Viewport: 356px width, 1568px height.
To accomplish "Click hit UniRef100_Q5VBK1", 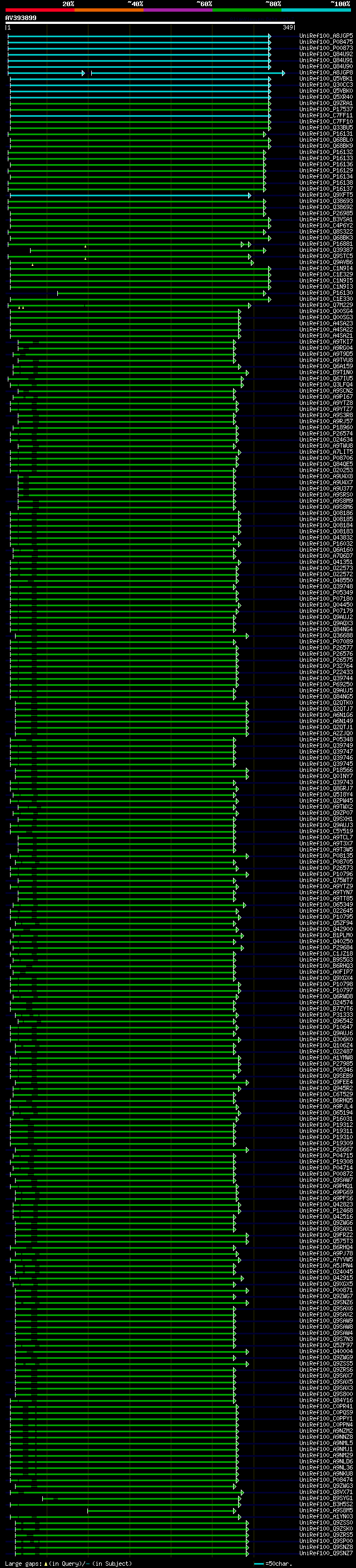I will (x=325, y=78).
